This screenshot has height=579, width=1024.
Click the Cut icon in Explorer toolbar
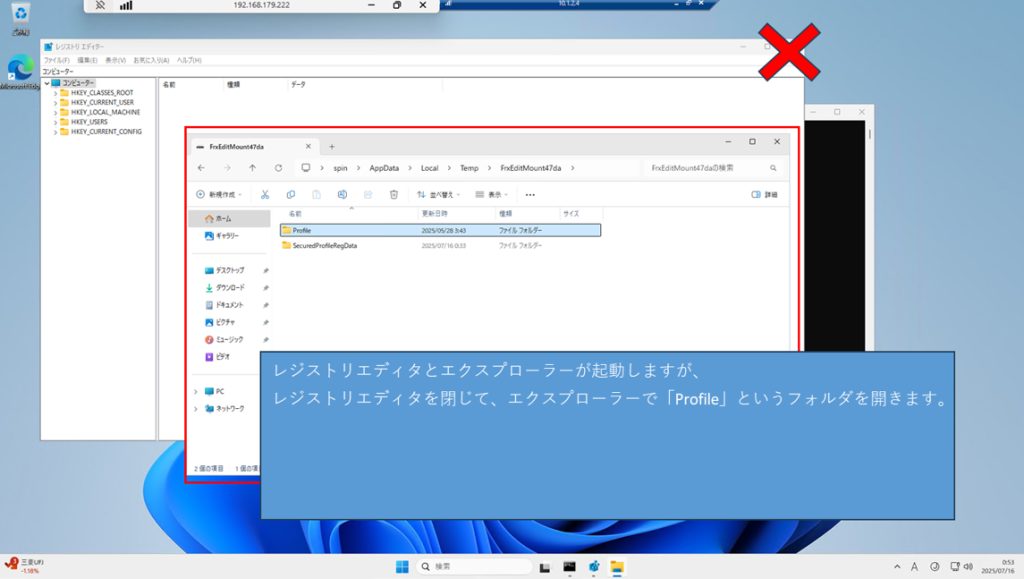264,195
